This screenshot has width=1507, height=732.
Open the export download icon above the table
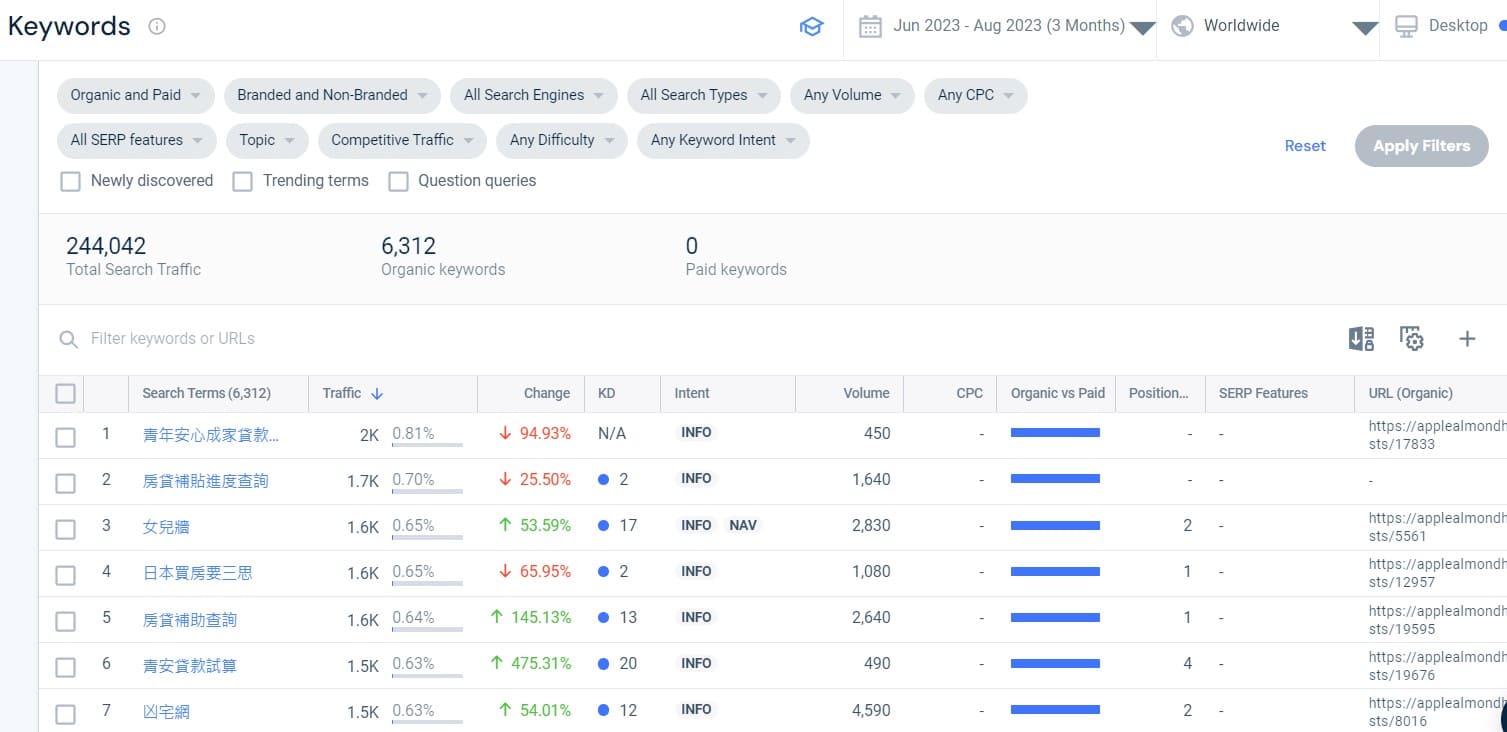[x=1361, y=339]
